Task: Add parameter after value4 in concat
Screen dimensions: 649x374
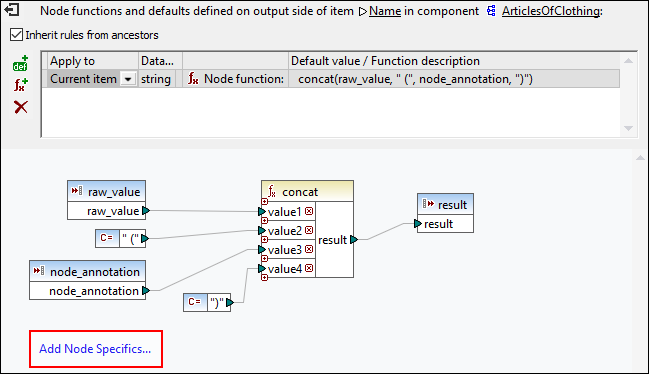Action: coord(264,278)
